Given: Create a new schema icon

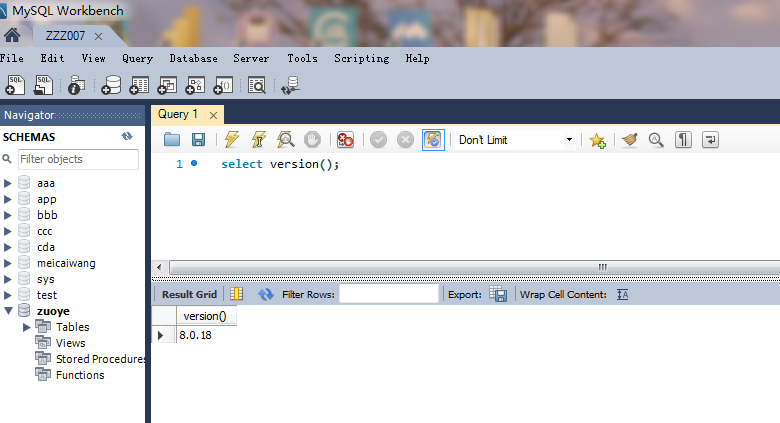Looking at the screenshot, I should point(111,85).
